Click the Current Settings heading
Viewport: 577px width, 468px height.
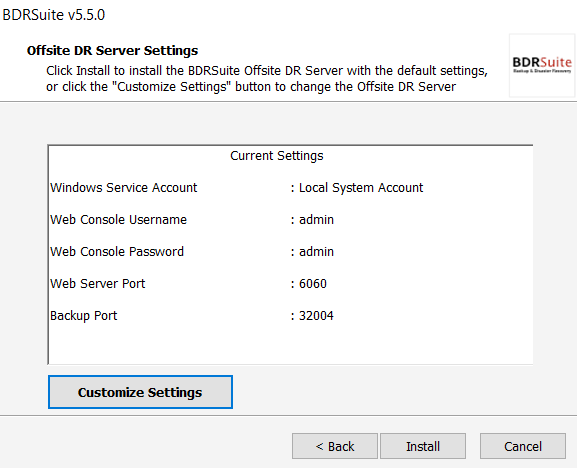(277, 156)
